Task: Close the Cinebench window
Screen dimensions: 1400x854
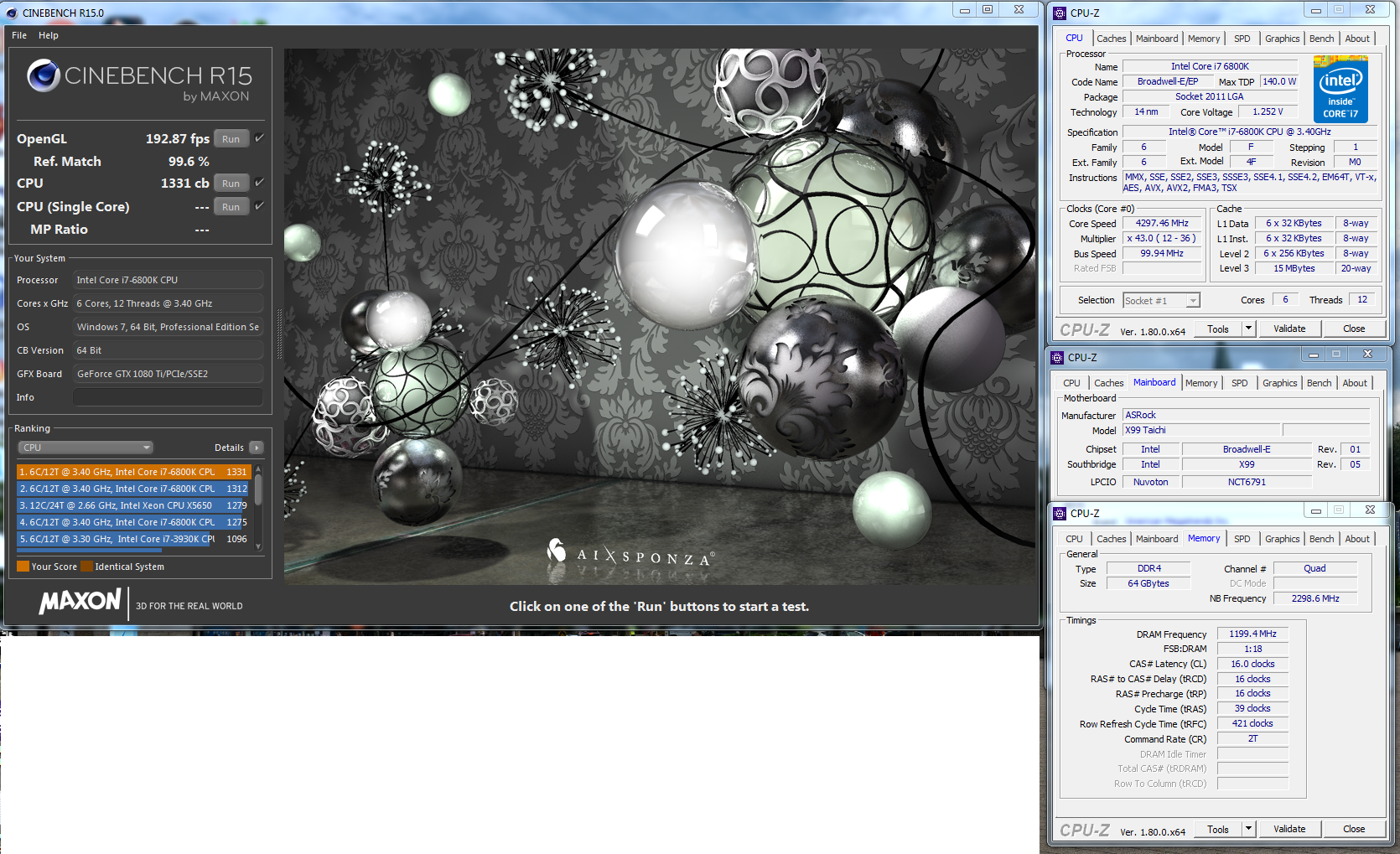Action: (x=1019, y=10)
